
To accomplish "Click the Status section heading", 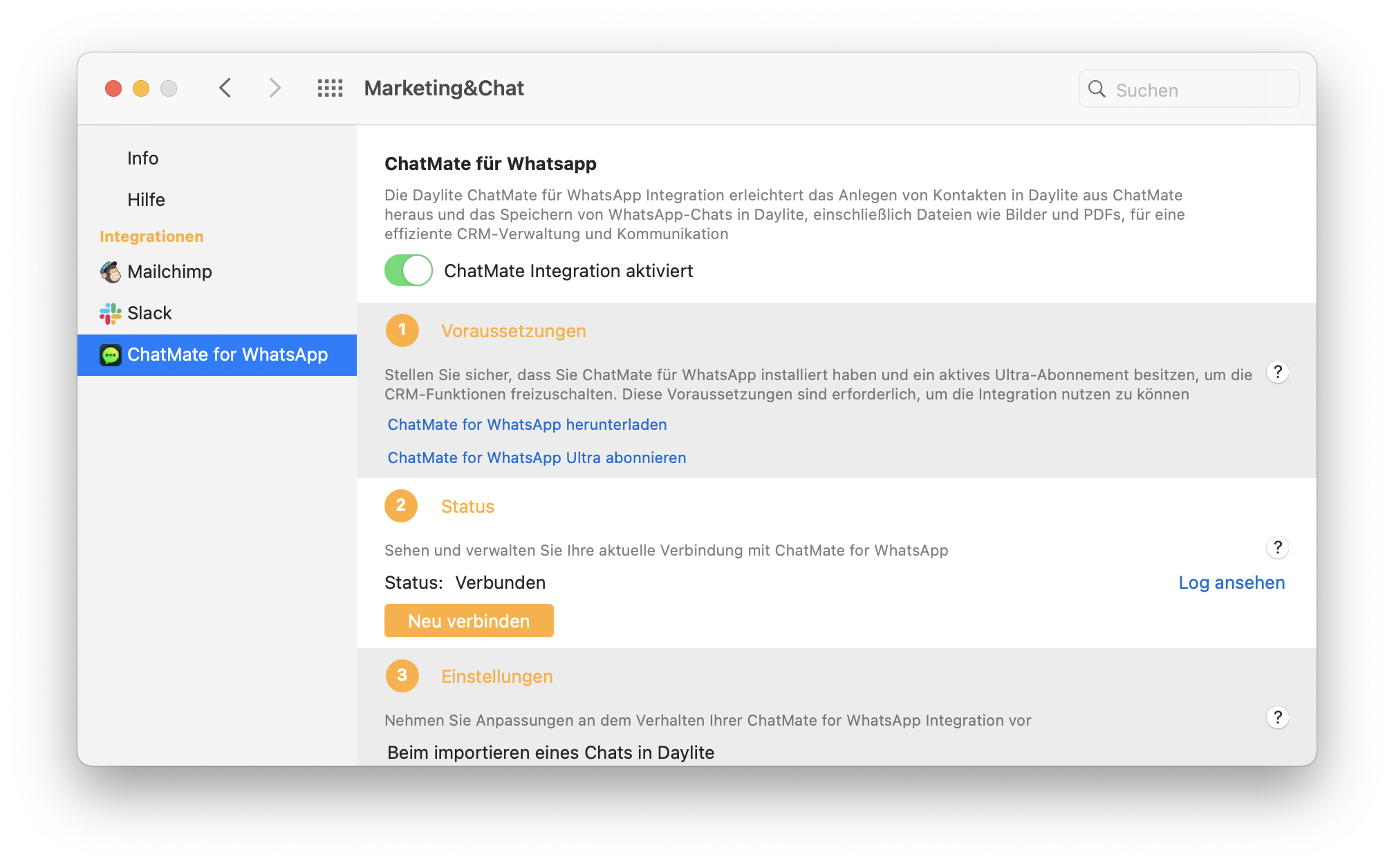I will (x=467, y=507).
